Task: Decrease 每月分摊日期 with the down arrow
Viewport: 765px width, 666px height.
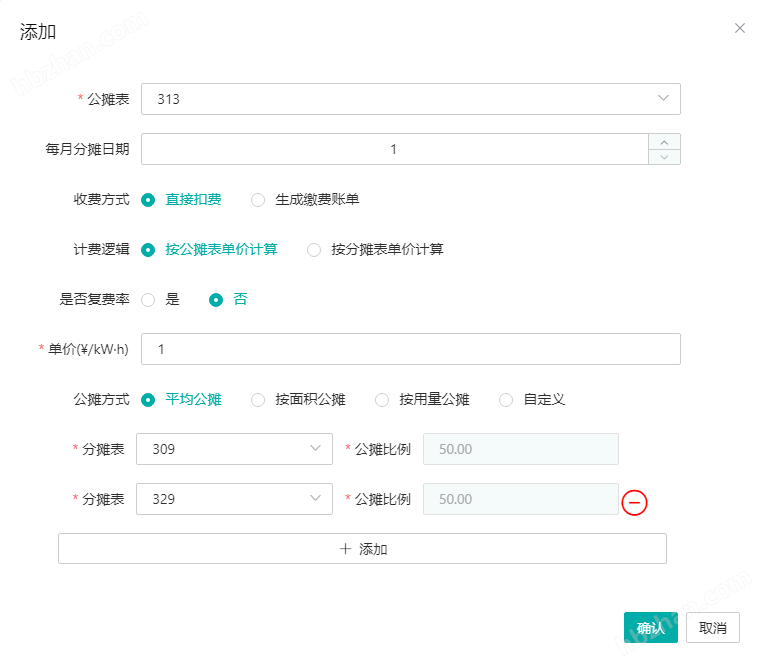Action: coord(664,157)
